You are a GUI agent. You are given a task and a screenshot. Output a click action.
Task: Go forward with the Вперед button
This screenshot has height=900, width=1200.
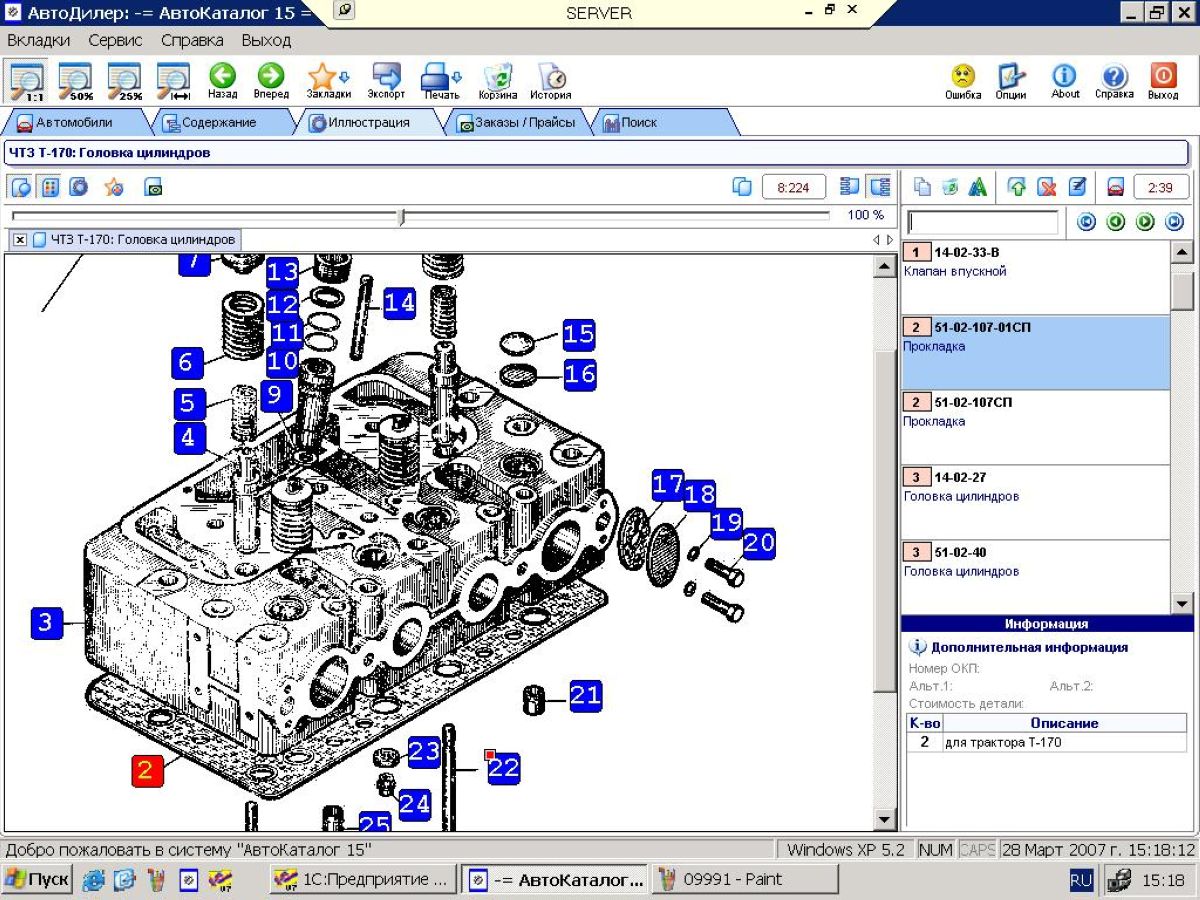pos(271,81)
